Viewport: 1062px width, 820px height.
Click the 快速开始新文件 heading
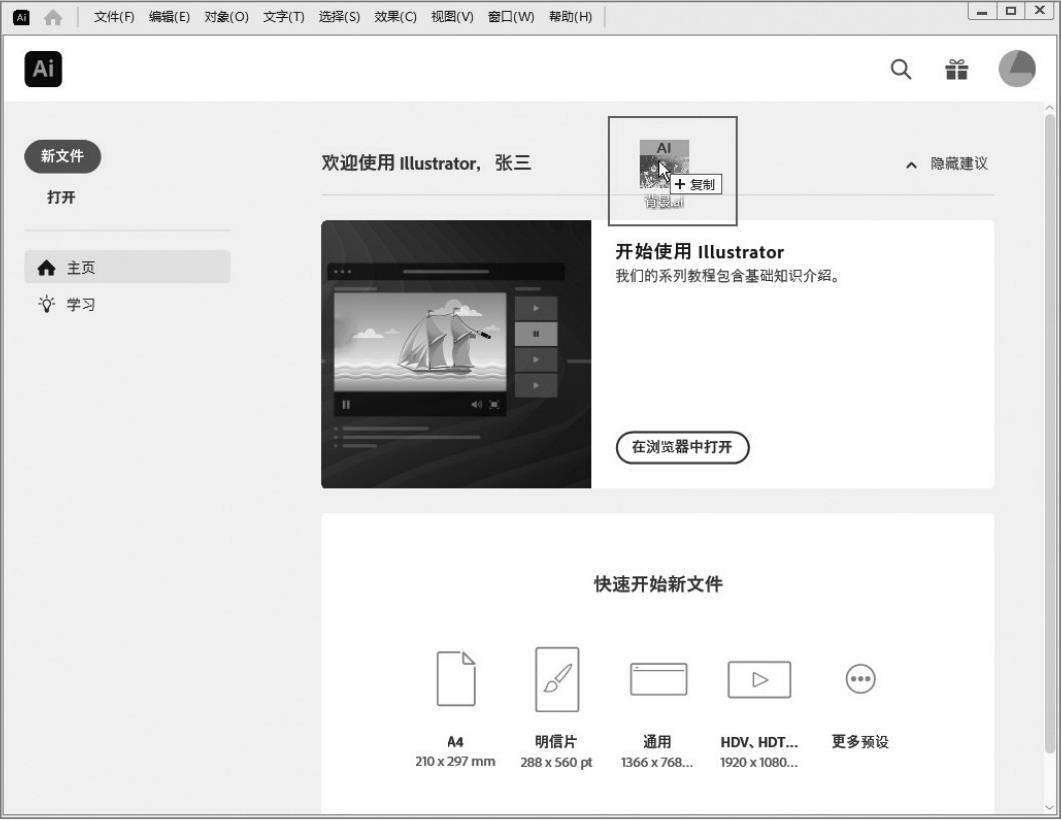click(658, 584)
